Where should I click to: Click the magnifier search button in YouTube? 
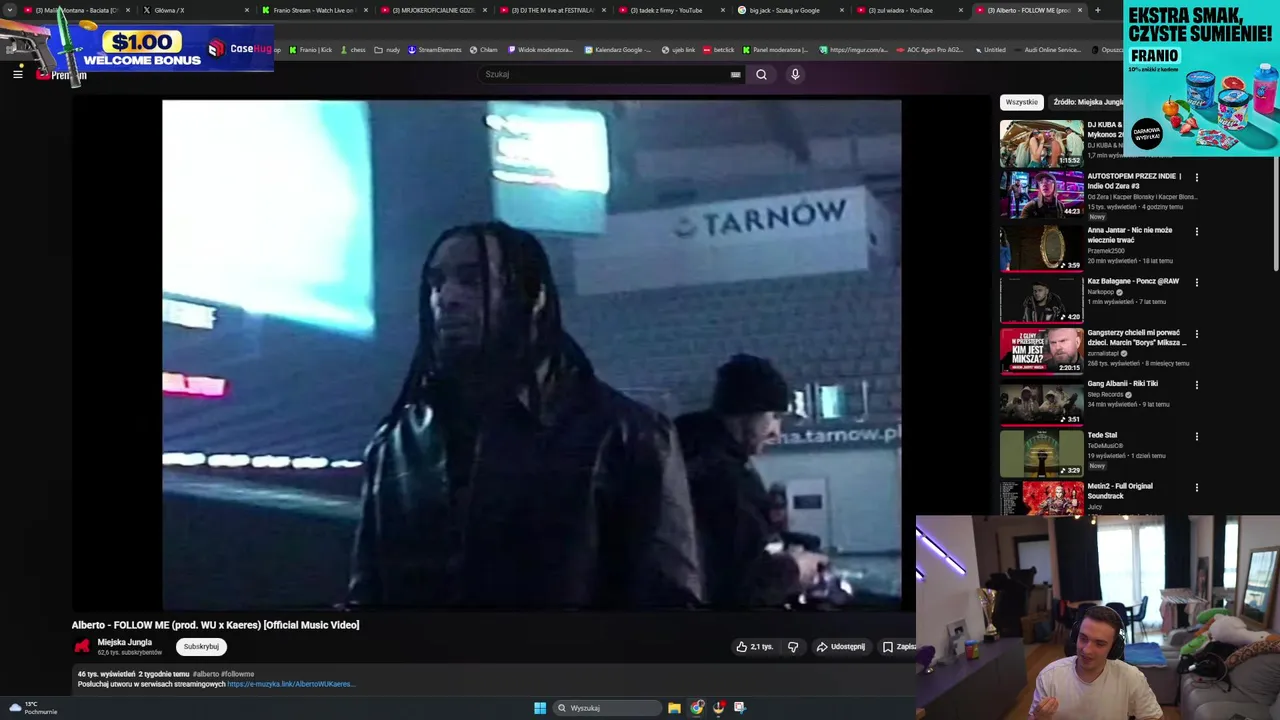point(761,74)
